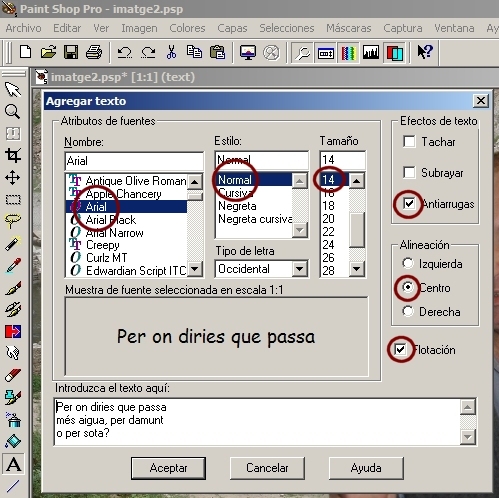499x498 pixels.
Task: Select the Color Replacer tool
Action: click(13, 331)
